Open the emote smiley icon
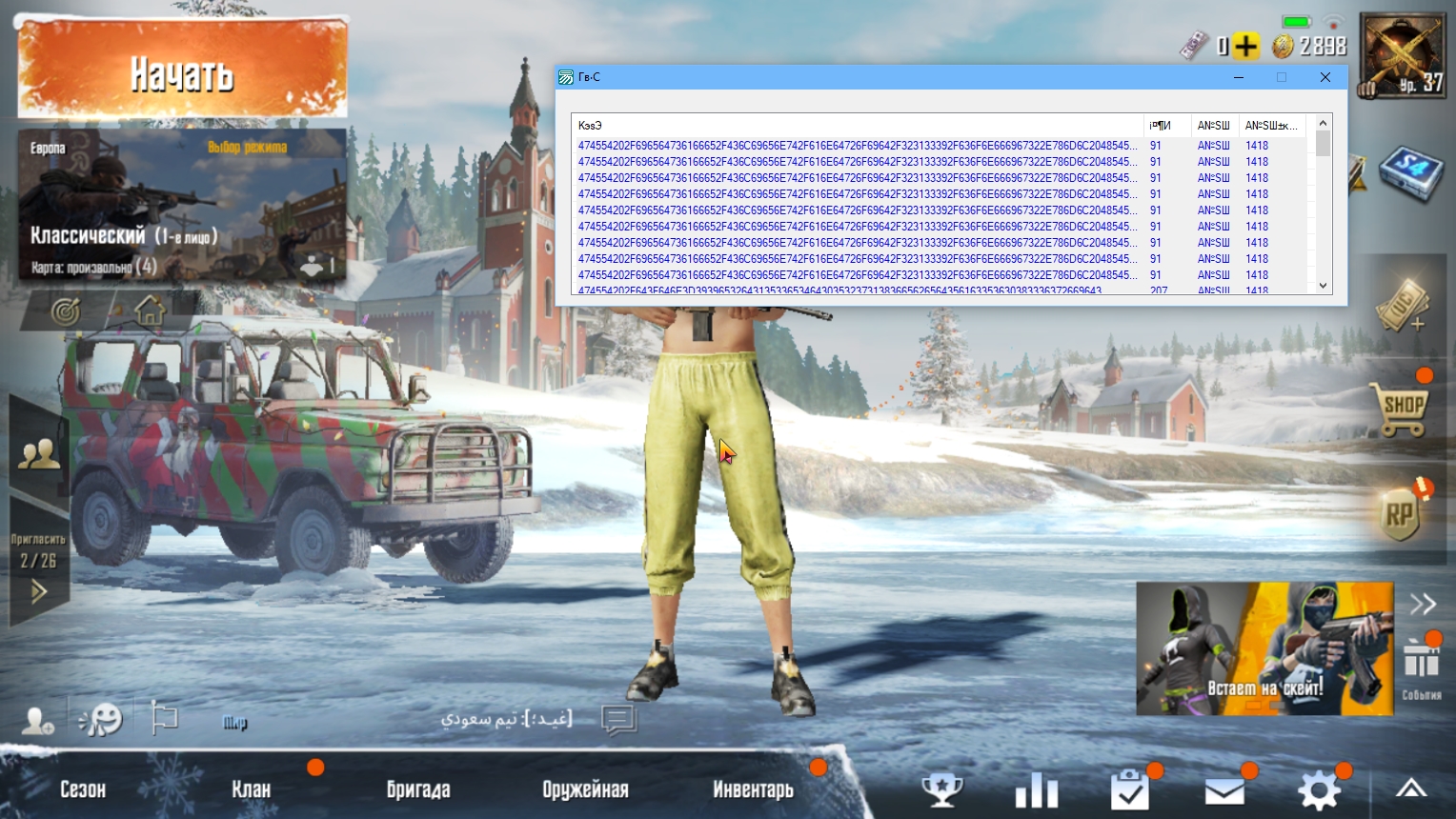The image size is (1456, 819). [101, 719]
